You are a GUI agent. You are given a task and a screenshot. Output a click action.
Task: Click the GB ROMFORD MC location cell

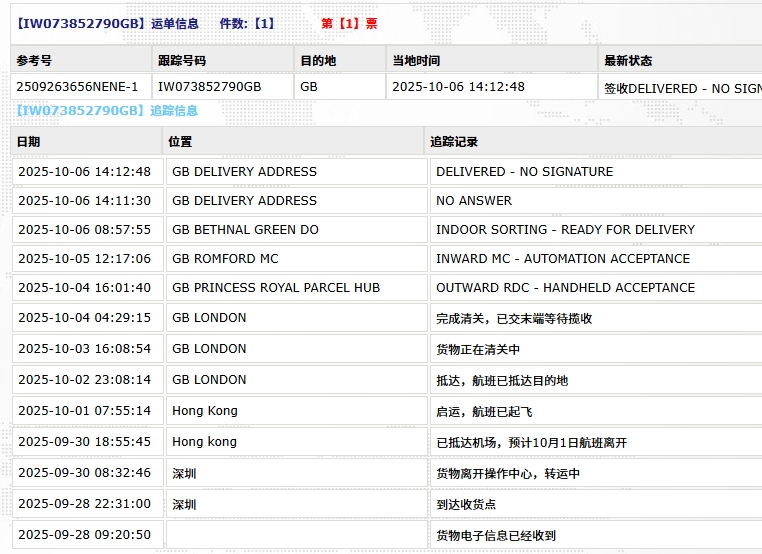click(x=225, y=258)
